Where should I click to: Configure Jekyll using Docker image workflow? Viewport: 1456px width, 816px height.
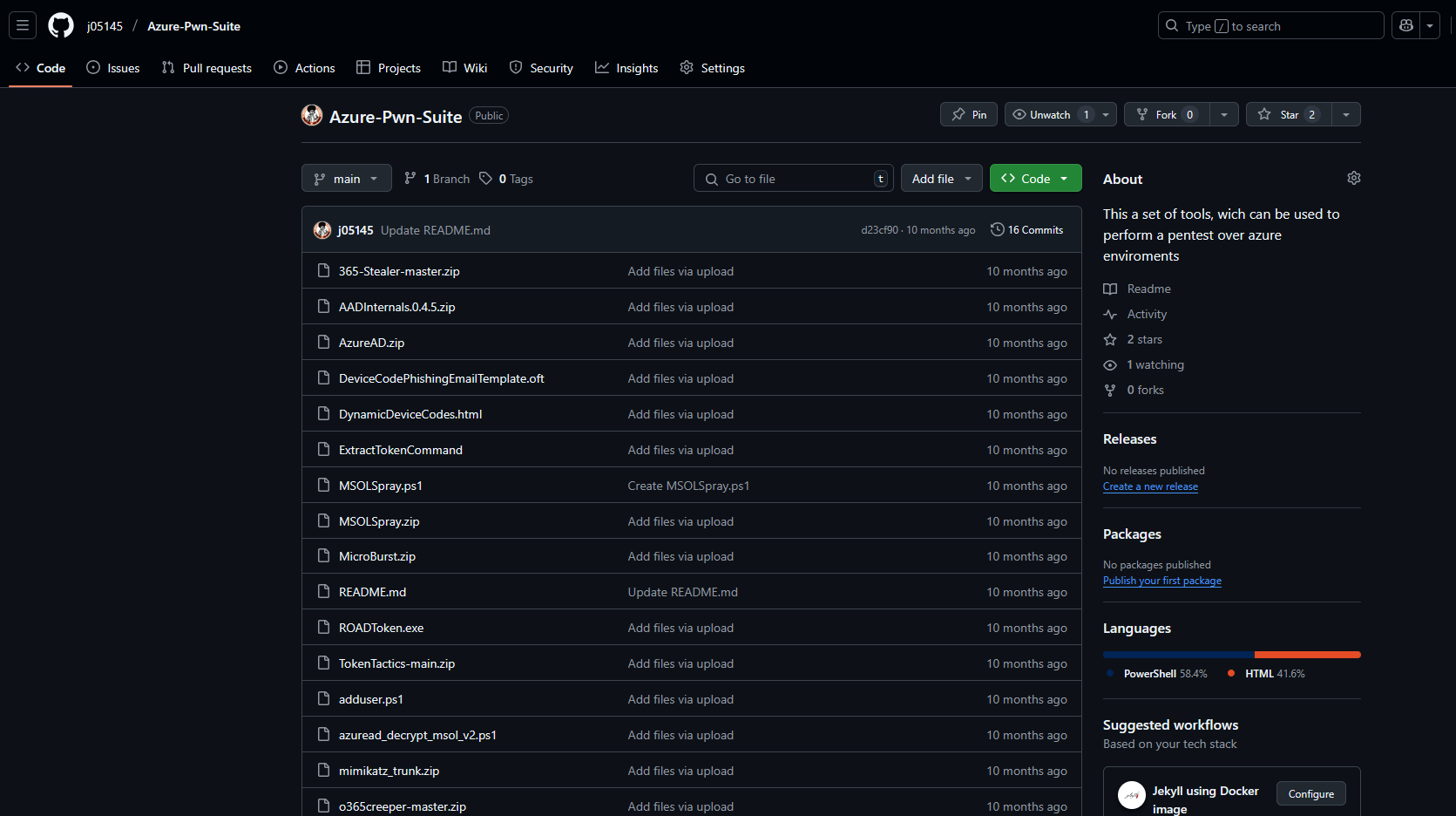1310,793
